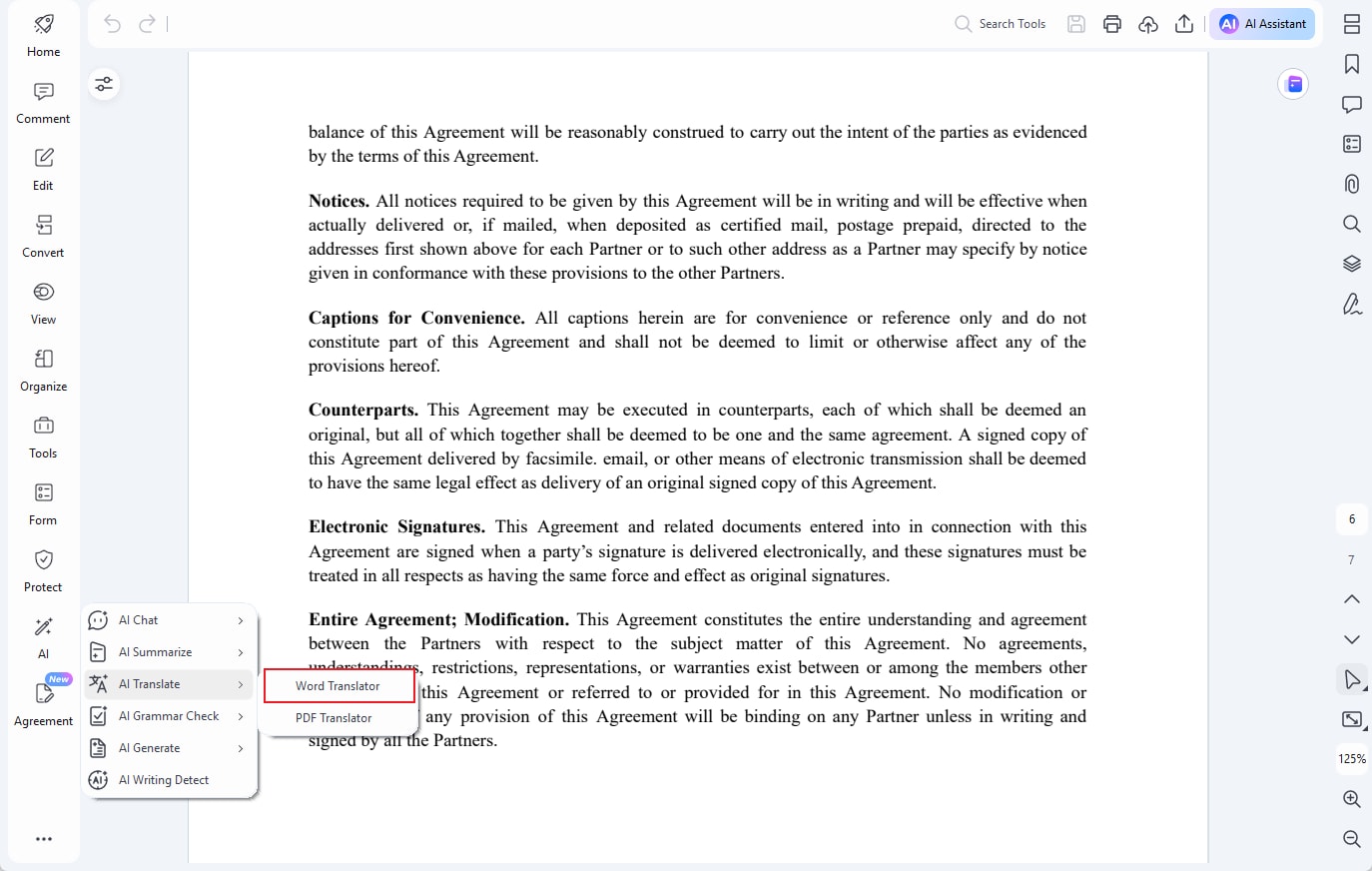This screenshot has width=1372, height=871.
Task: Expand the AI Translate arrow
Action: tap(241, 684)
